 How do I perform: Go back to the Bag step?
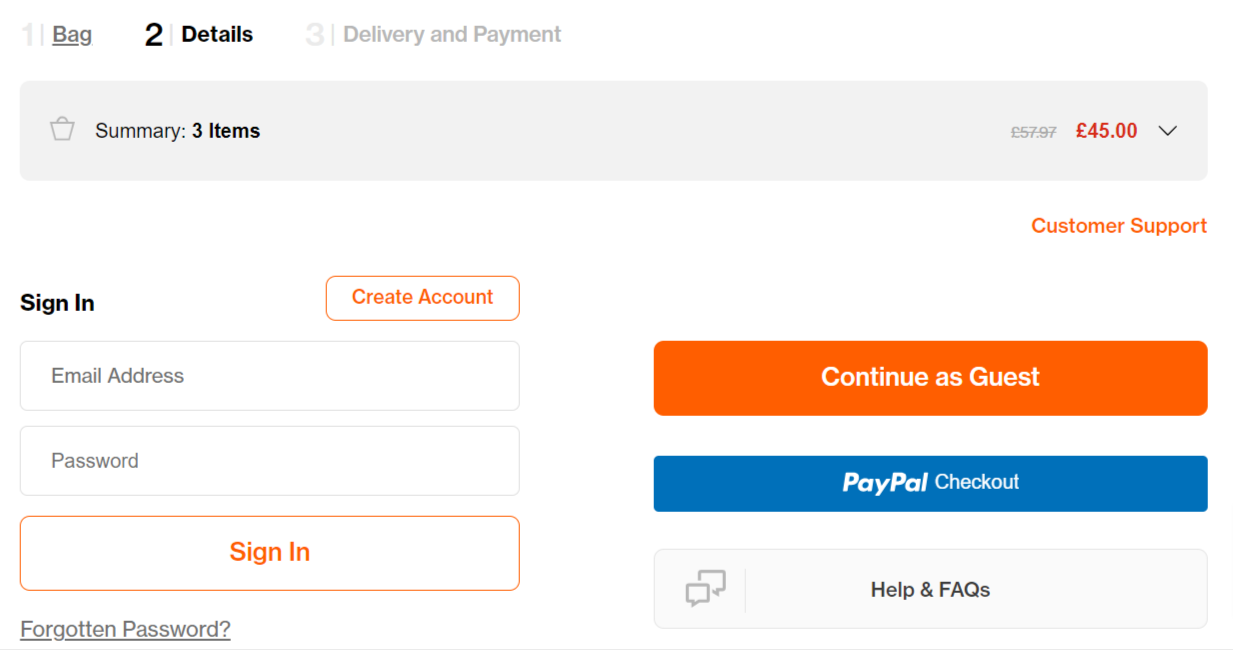(72, 35)
